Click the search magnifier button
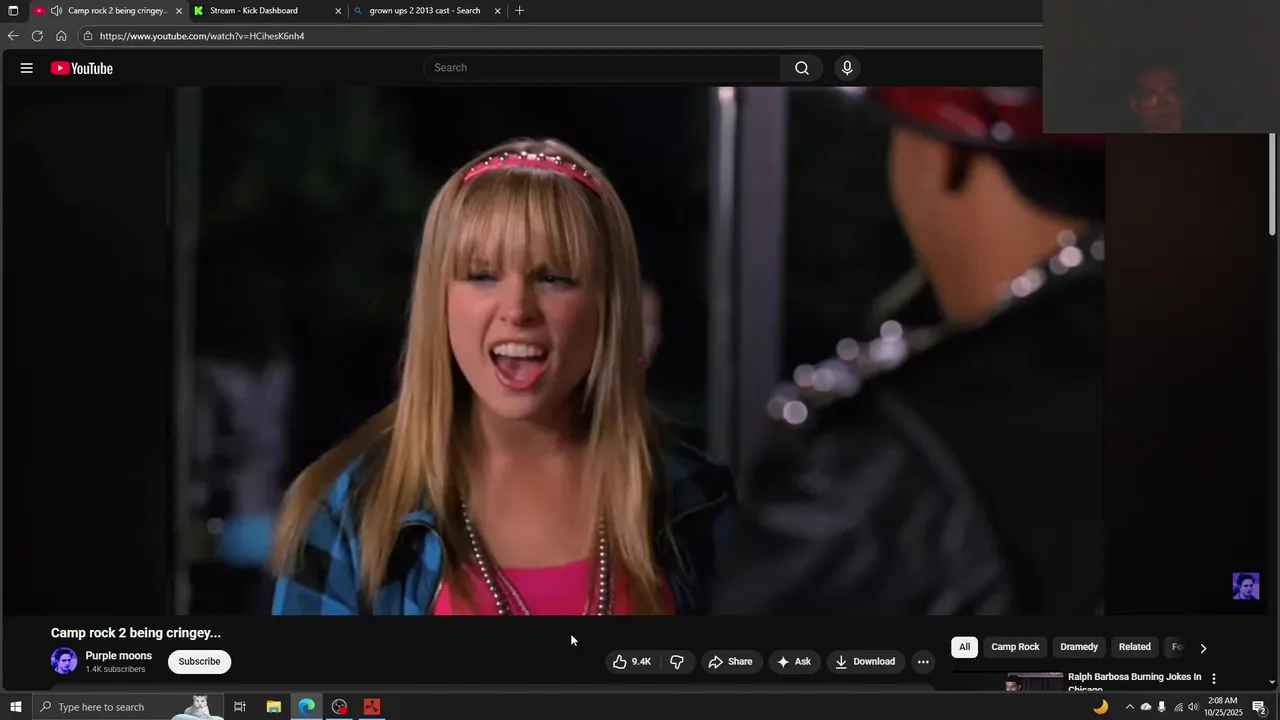The image size is (1280, 720). click(802, 68)
